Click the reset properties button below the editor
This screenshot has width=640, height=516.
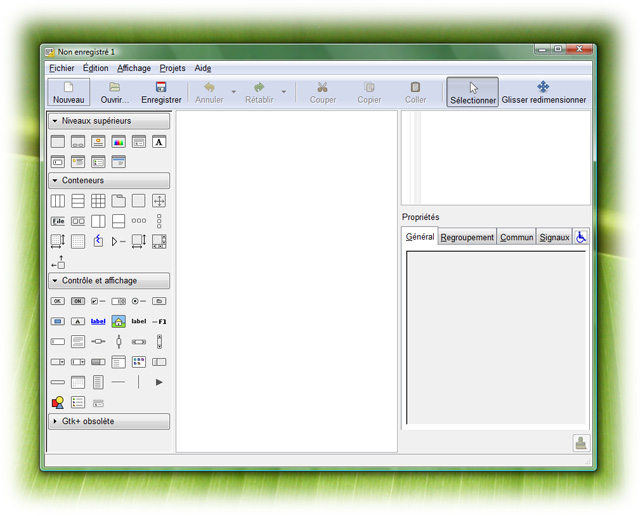(581, 443)
